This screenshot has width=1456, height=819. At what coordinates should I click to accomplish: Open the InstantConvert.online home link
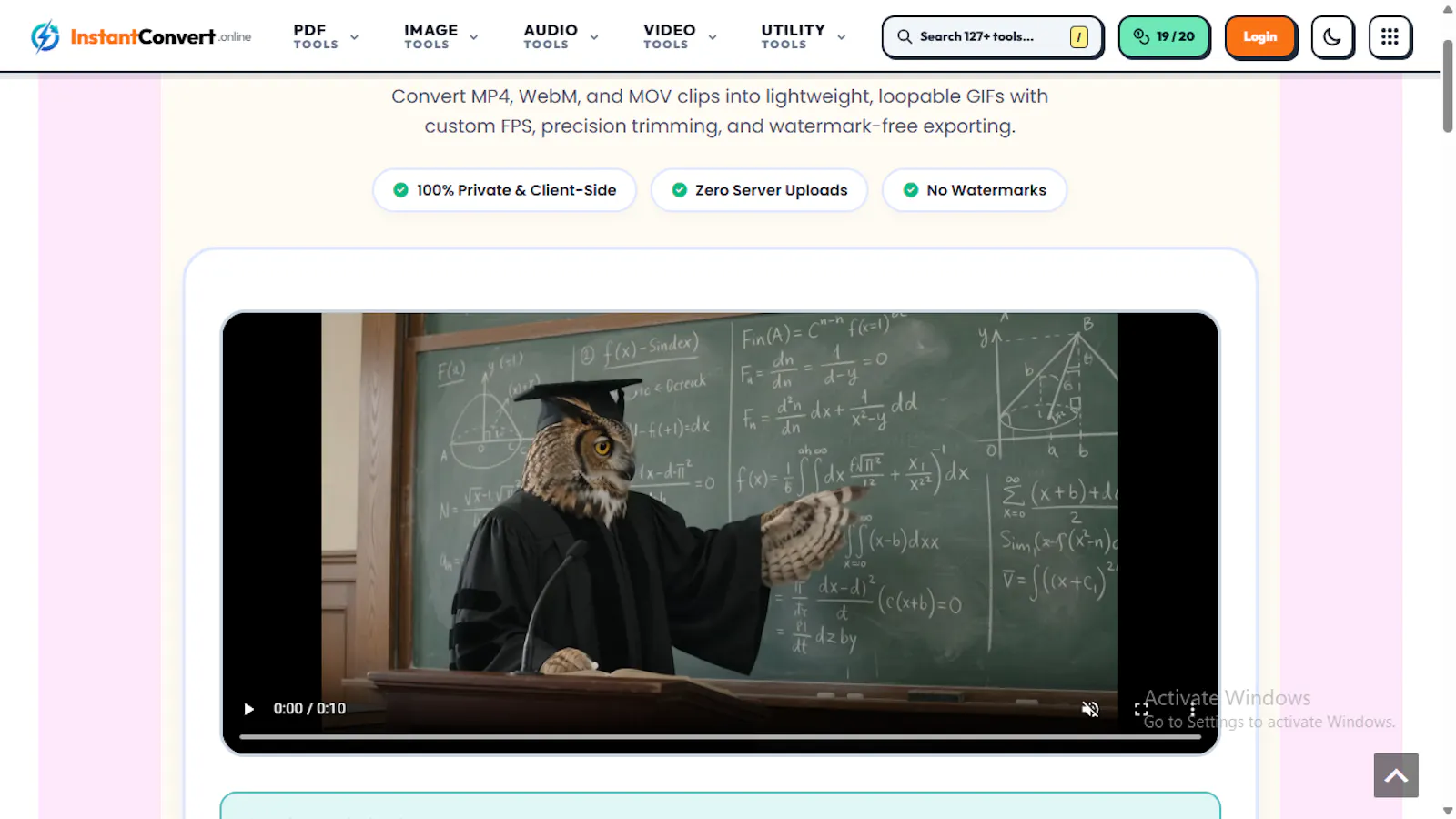(x=141, y=36)
